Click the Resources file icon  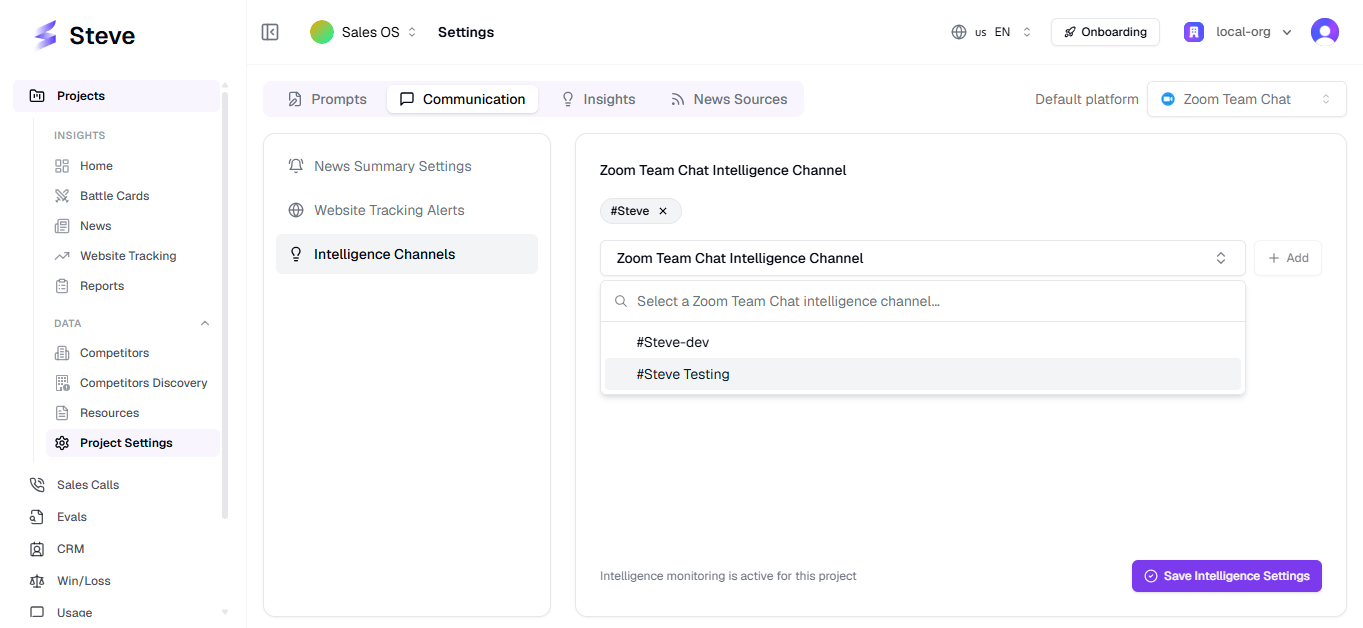(62, 413)
